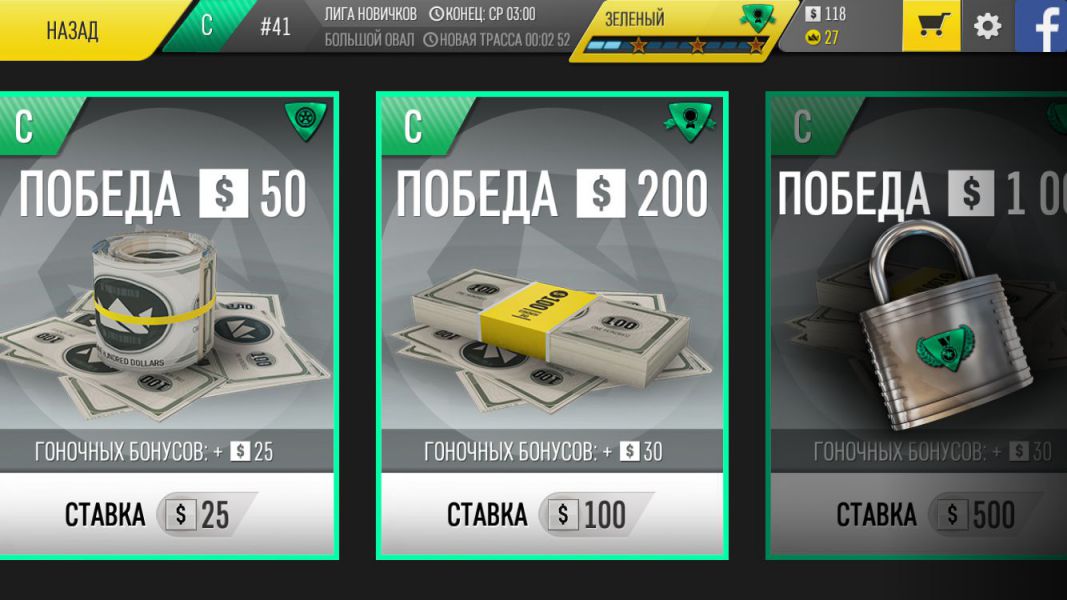Click Лига новичков league info
1067x600 pixels.
point(370,14)
